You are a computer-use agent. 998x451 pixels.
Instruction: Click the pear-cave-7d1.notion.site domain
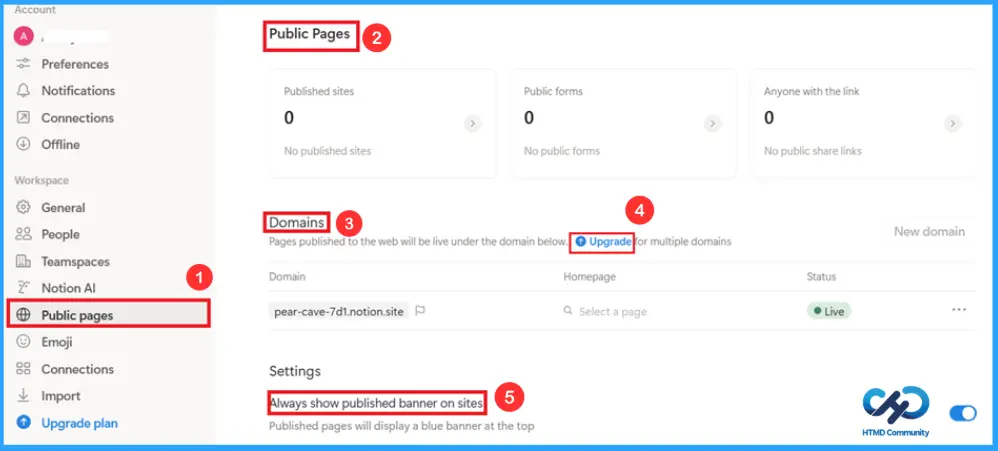339,311
